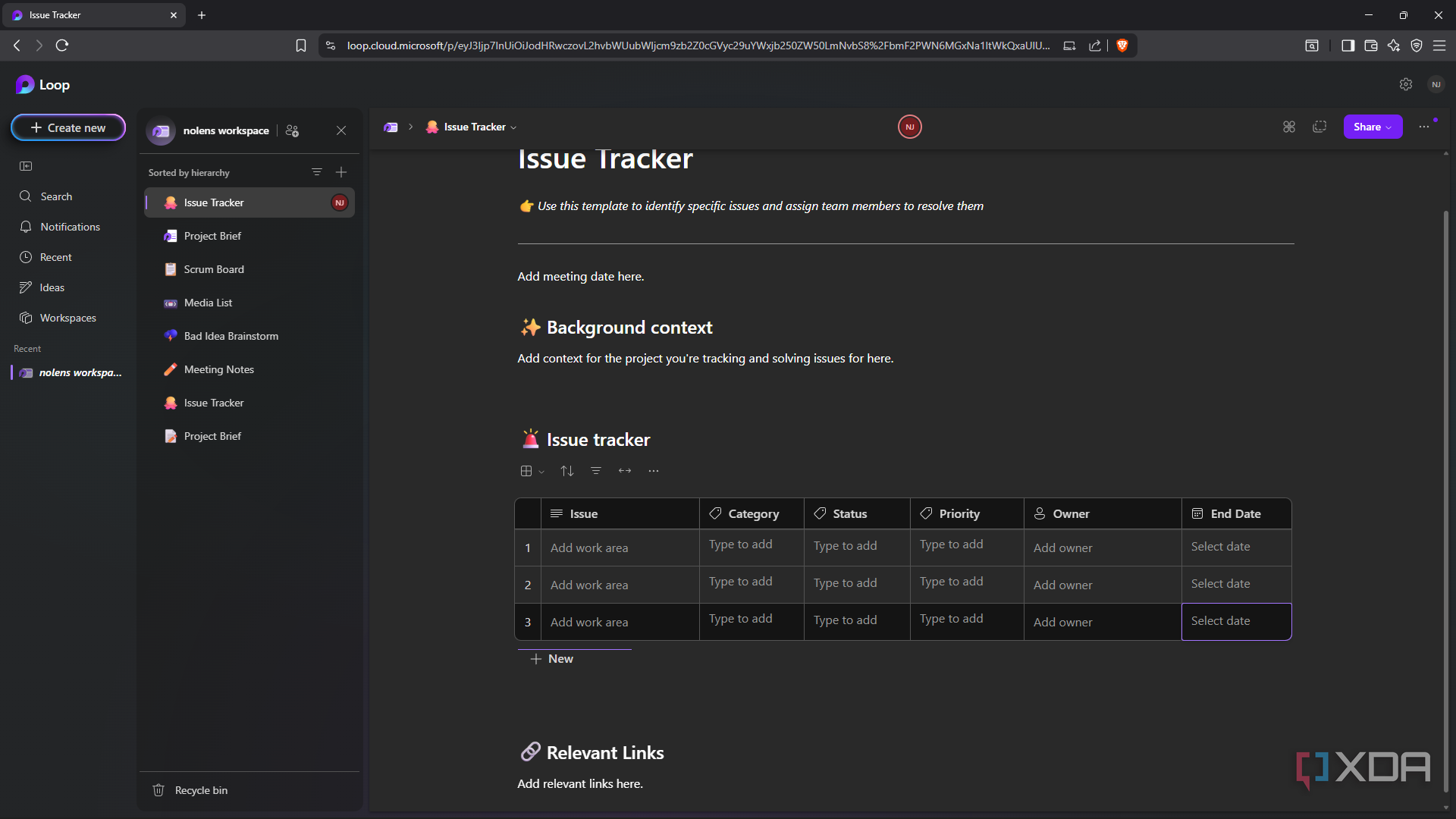Open workspace members icon next to workspace name

[x=292, y=130]
